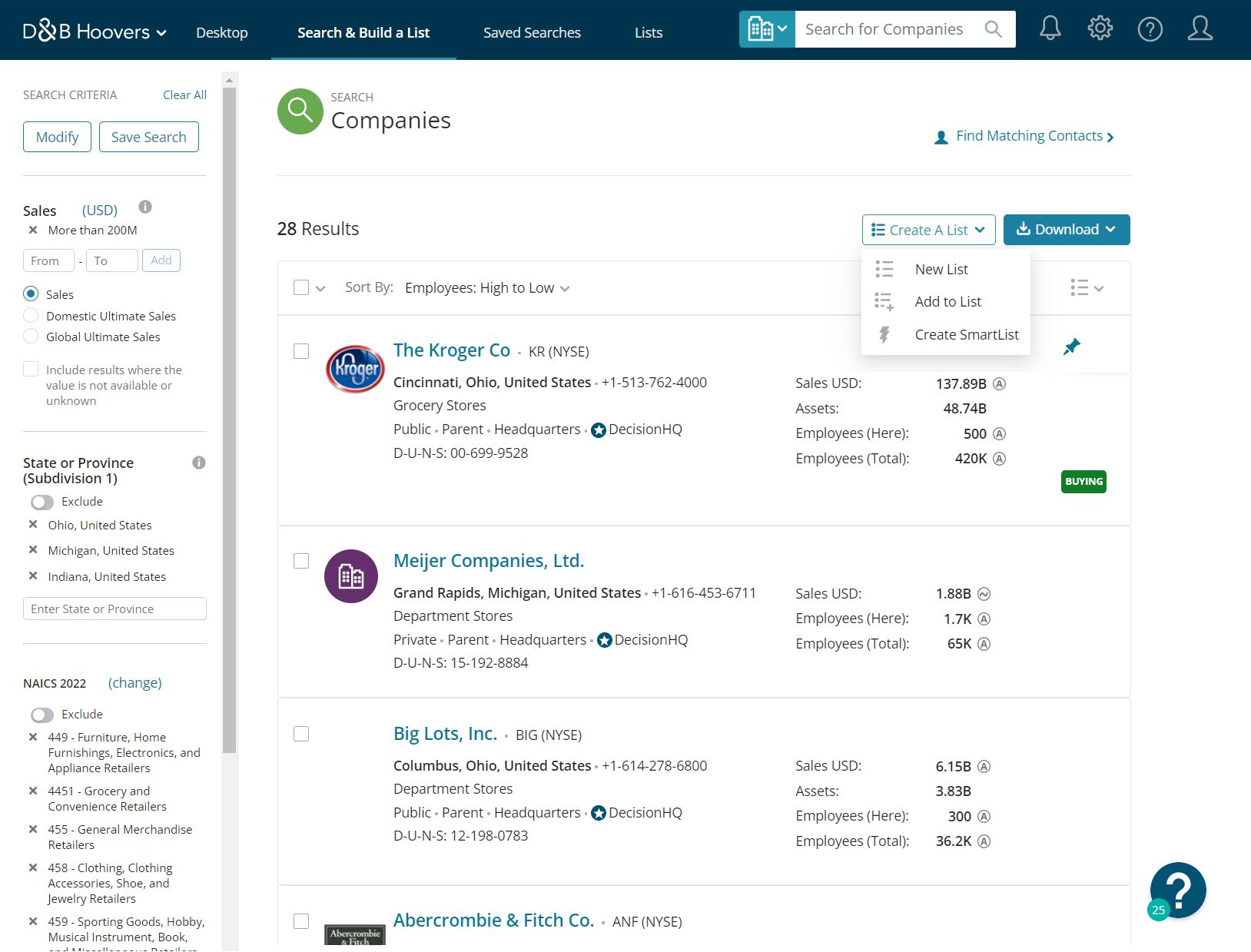This screenshot has height=952, width=1251.
Task: Remove the 458 Clothing NAICS filter
Action: (33, 867)
